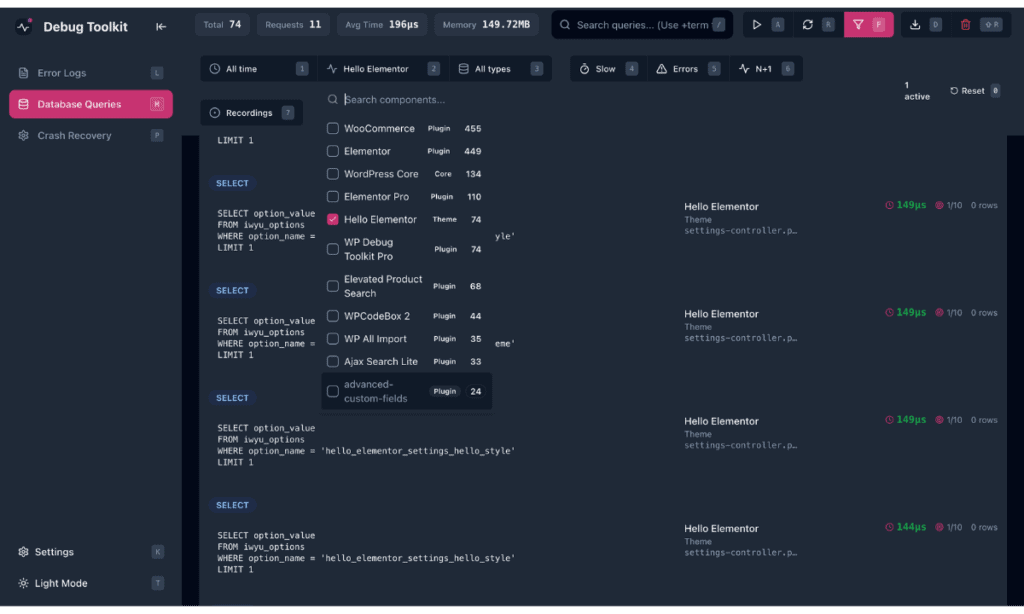Open Settings in the sidebar
Screen dimensions: 1024x614
pyautogui.click(x=91, y=552)
